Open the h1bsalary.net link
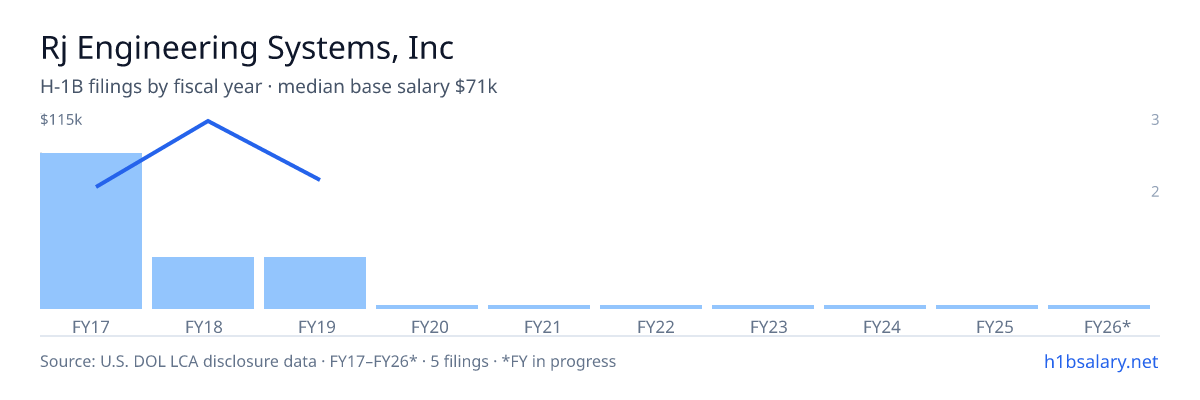 [x=1100, y=361]
